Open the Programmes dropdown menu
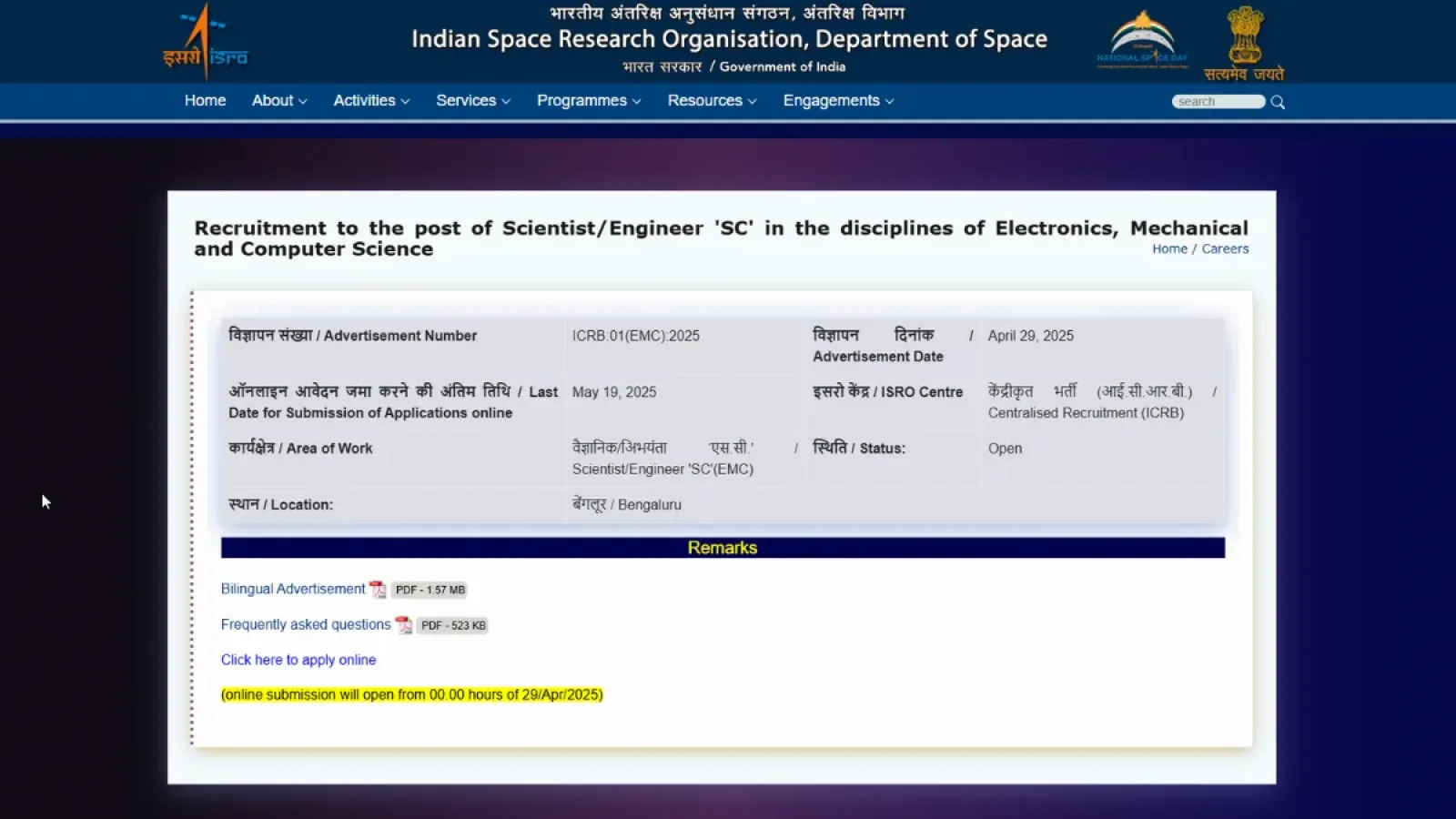The height and width of the screenshot is (819, 1456). (589, 100)
